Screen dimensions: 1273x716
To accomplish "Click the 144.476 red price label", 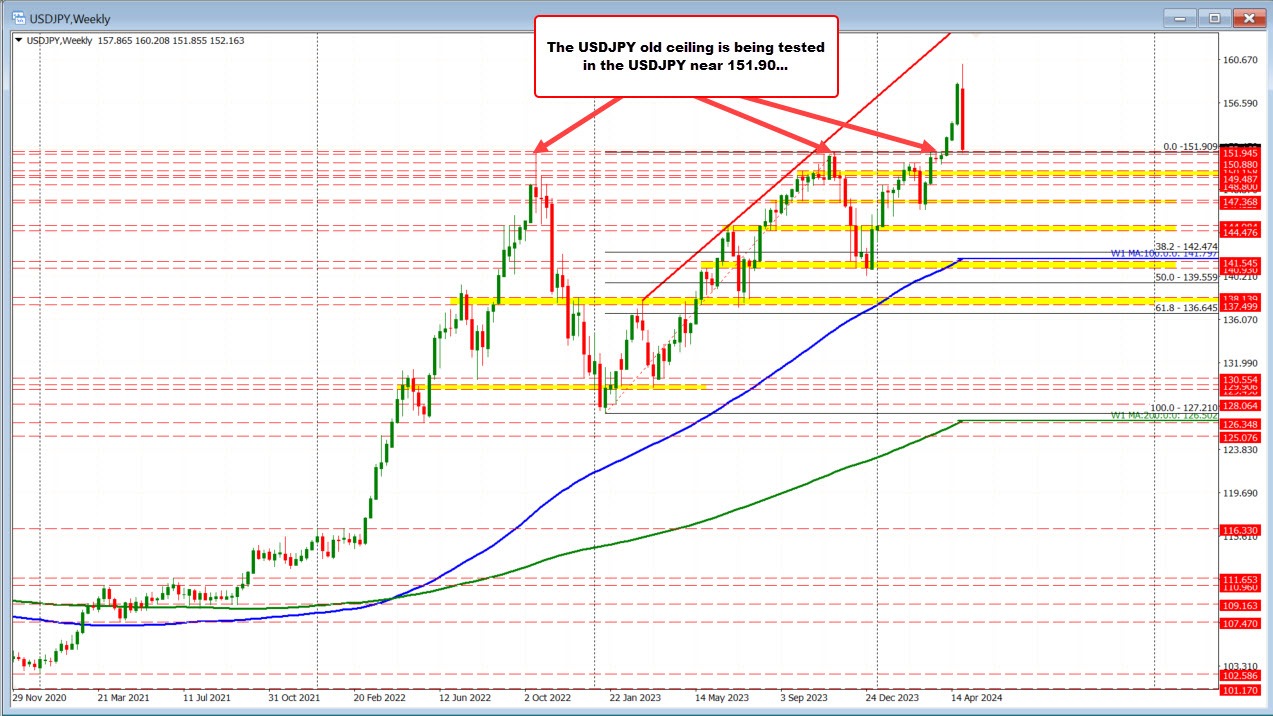I will click(x=1240, y=233).
